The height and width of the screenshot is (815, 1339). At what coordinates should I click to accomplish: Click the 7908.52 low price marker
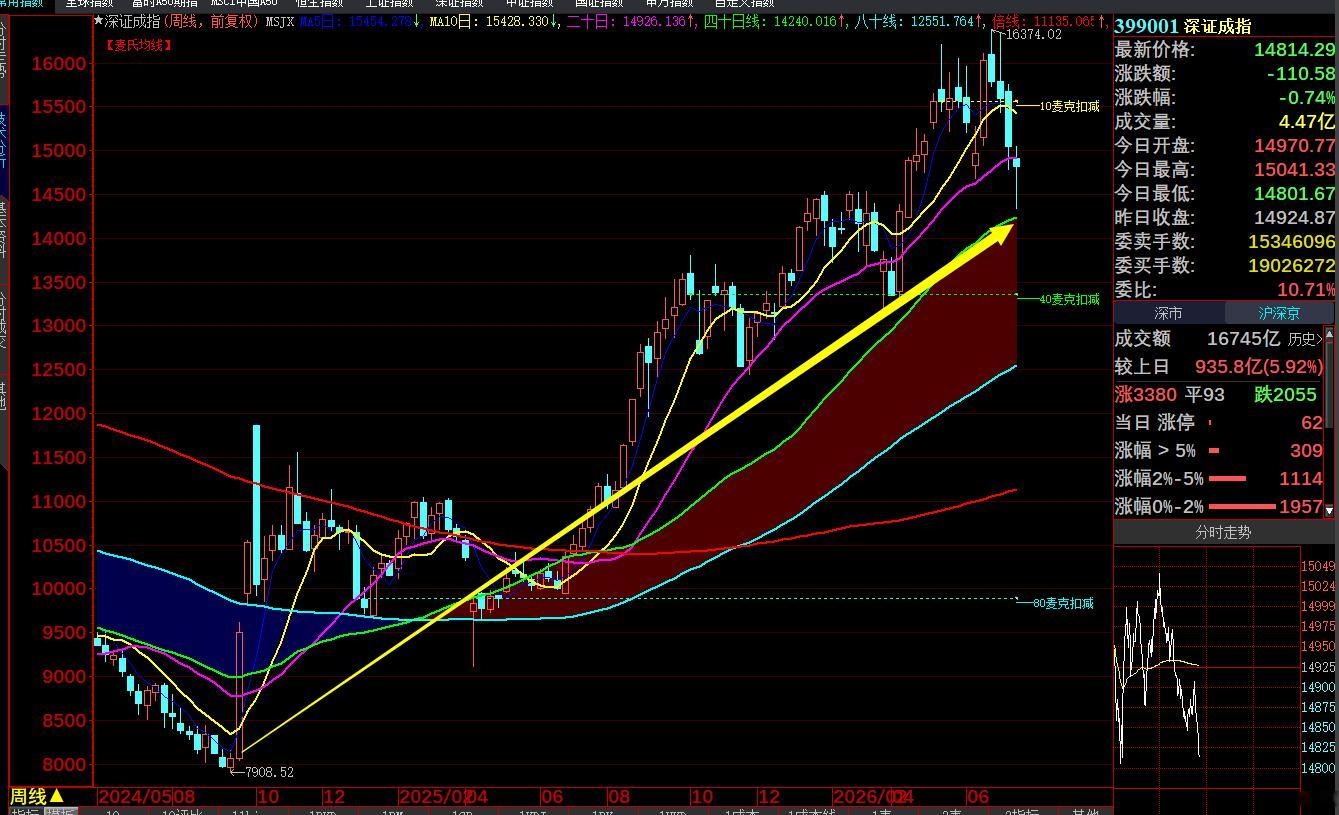pyautogui.click(x=267, y=772)
